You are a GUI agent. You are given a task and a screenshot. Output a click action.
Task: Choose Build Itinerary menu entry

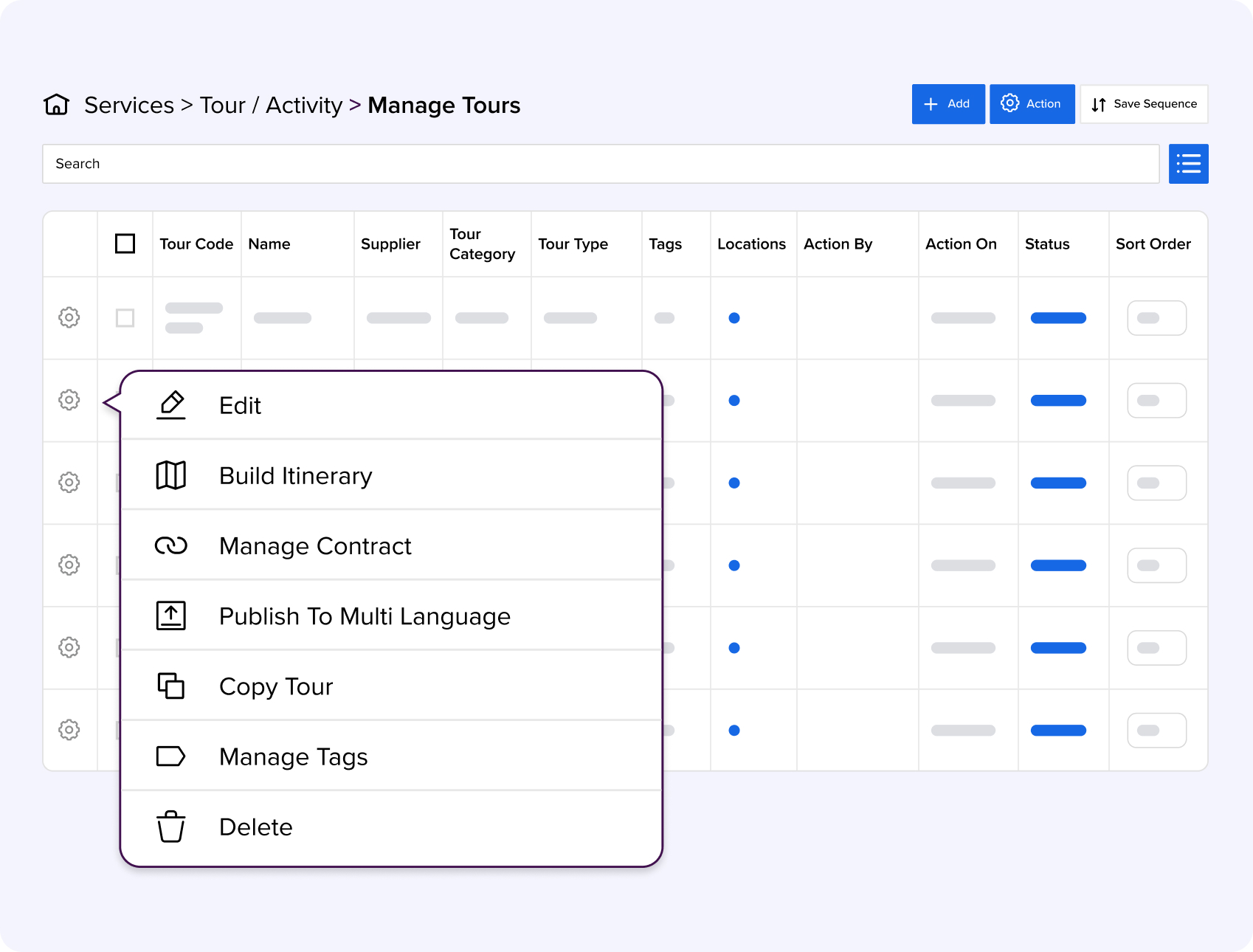391,475
